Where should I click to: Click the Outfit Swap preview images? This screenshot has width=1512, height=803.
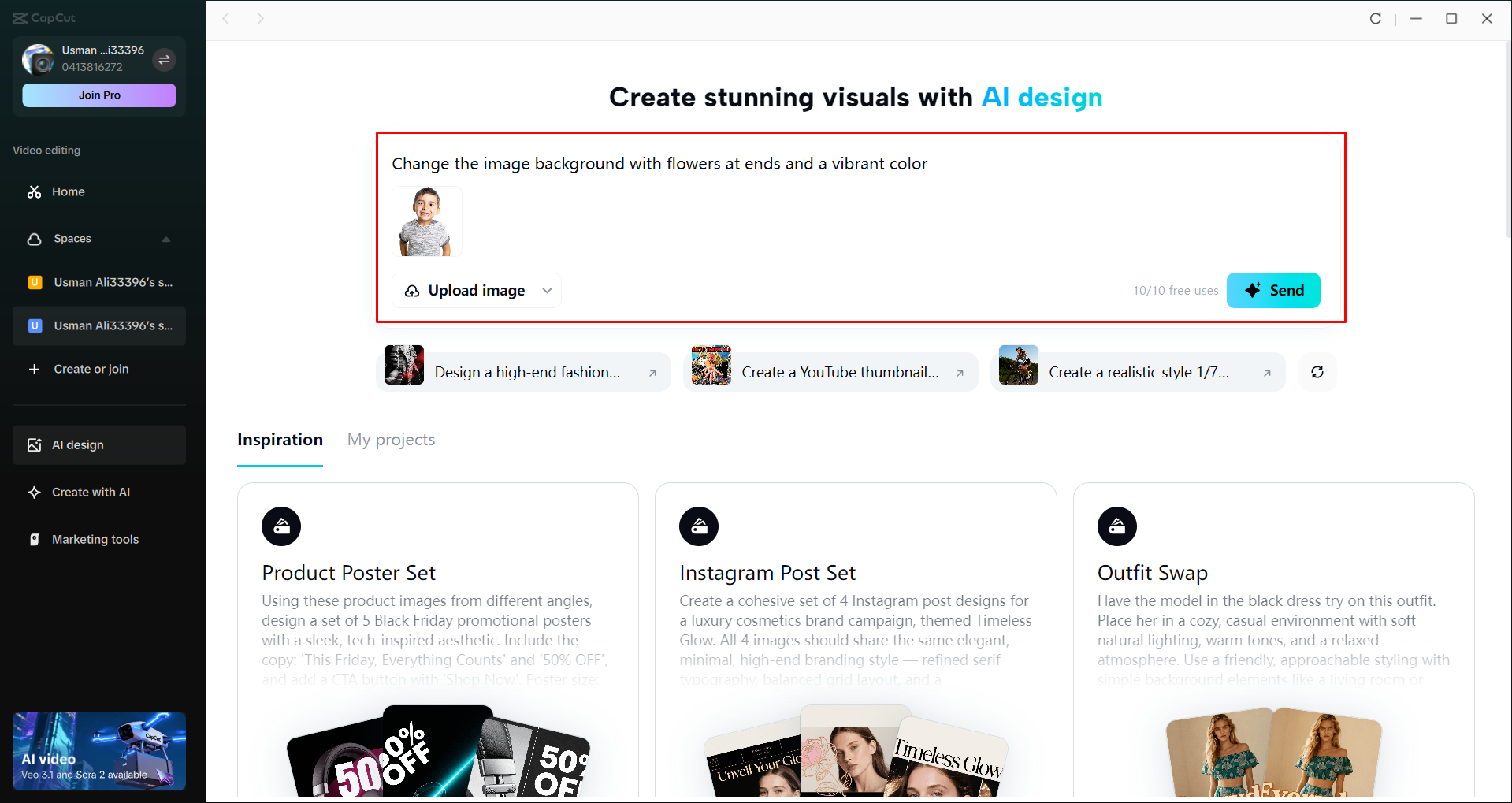(x=1273, y=752)
